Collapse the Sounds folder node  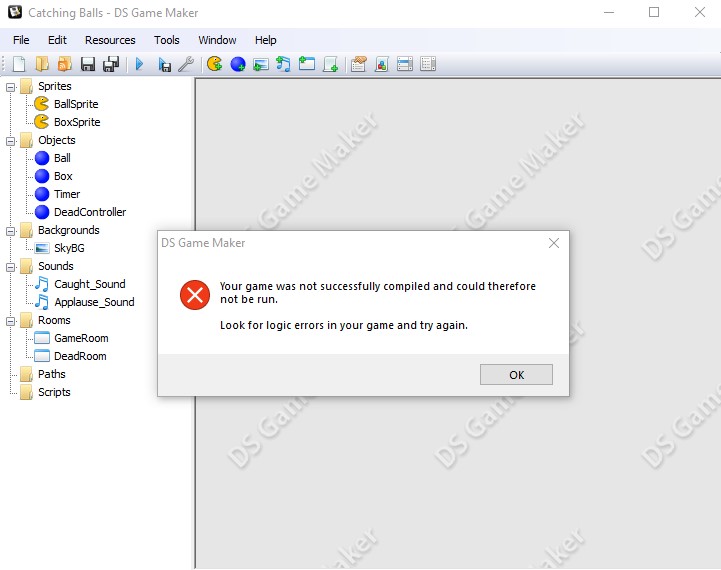tap(11, 266)
